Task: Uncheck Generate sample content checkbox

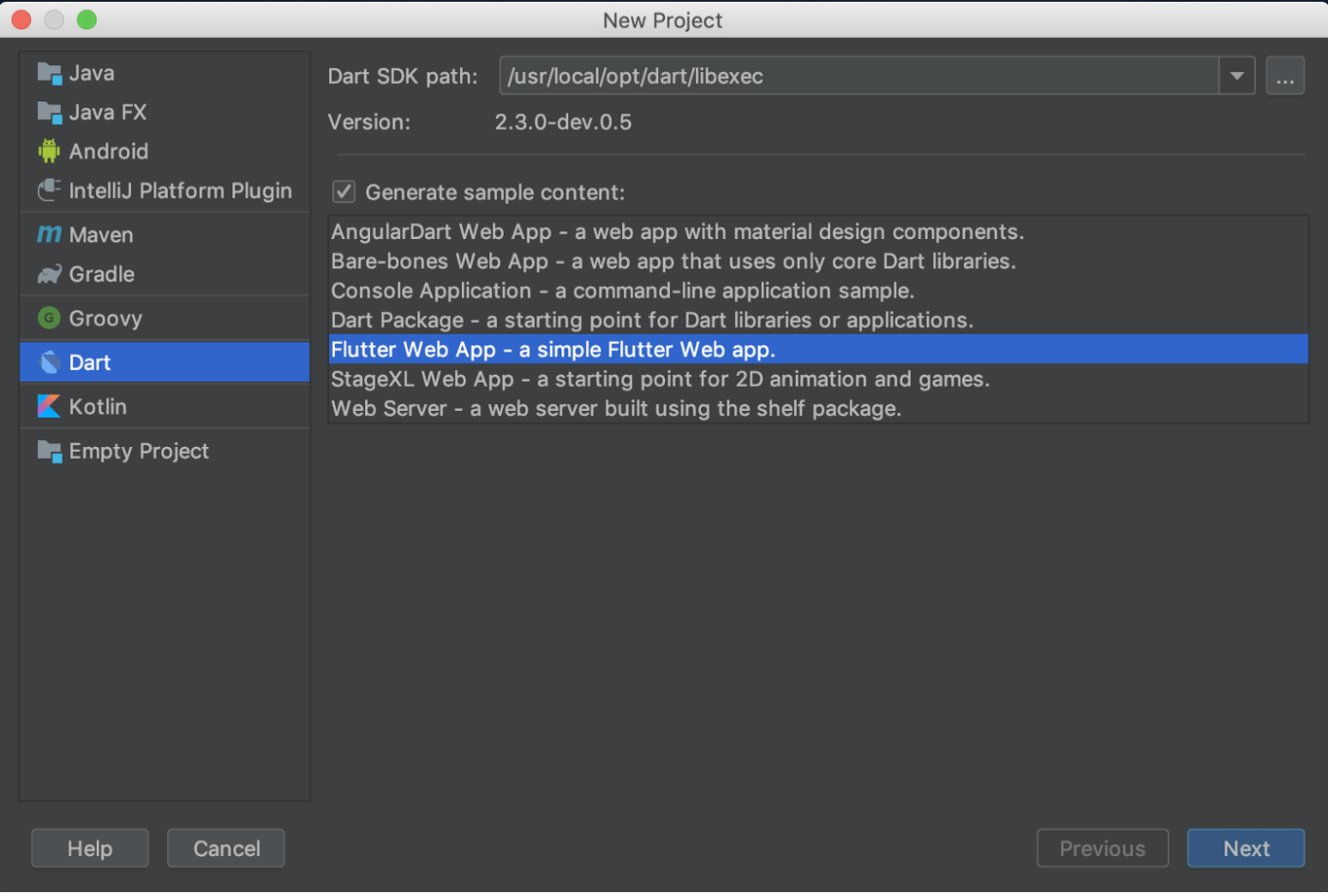Action: click(x=344, y=192)
